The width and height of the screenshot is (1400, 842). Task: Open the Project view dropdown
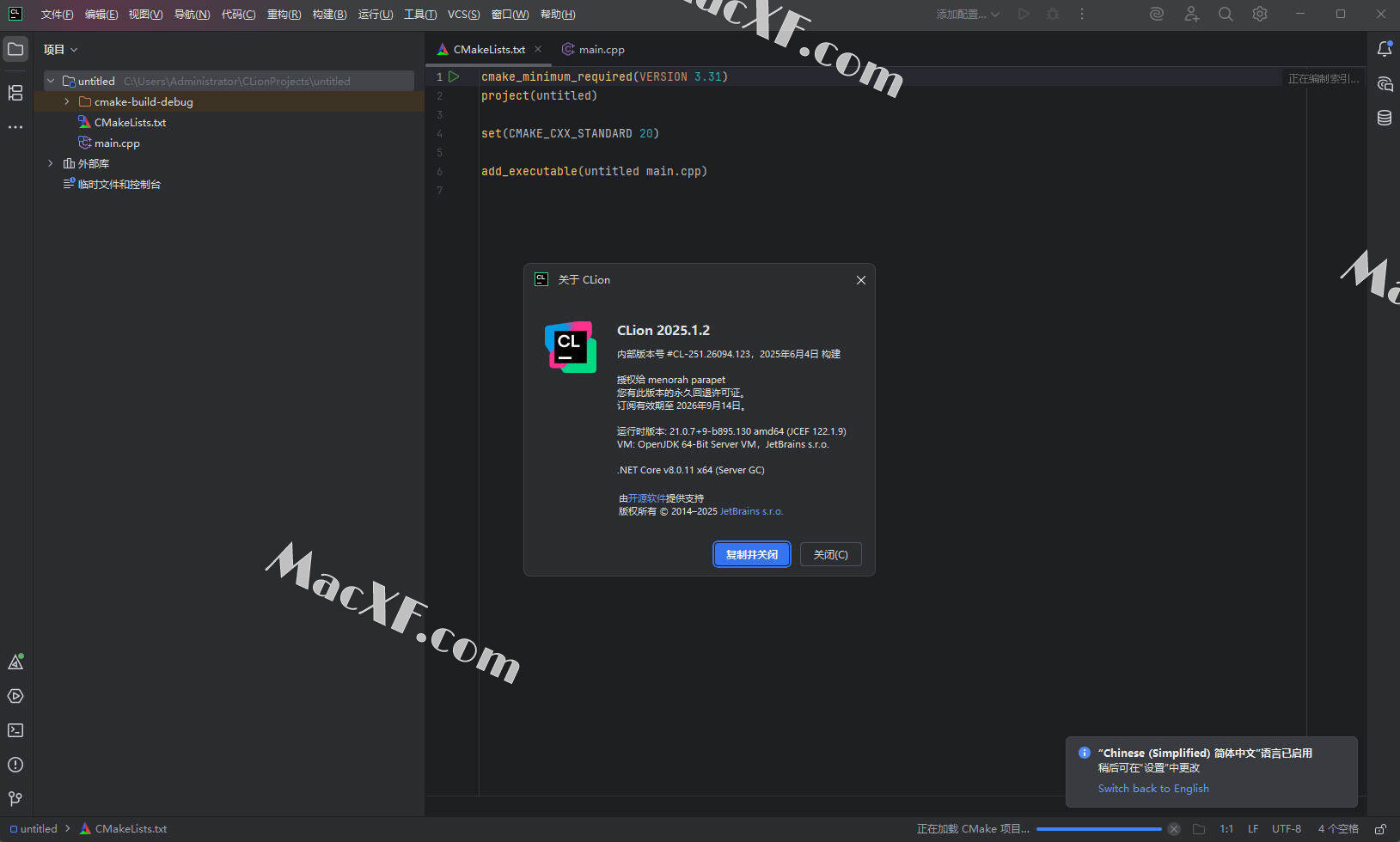60,49
